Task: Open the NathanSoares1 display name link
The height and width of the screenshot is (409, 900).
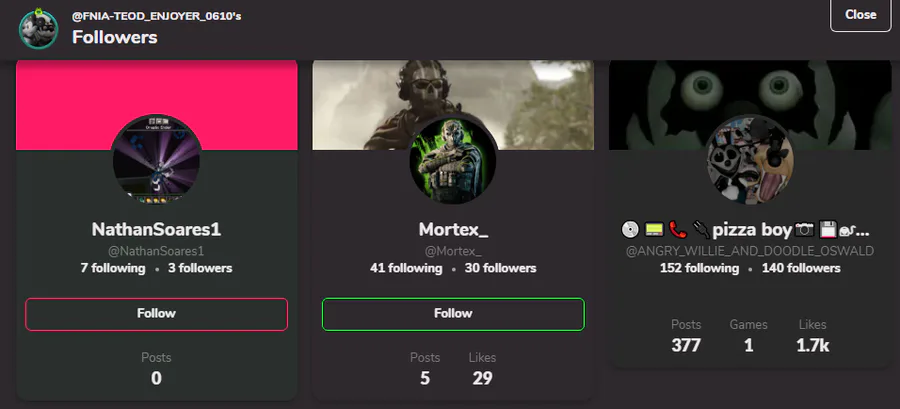Action: (156, 229)
